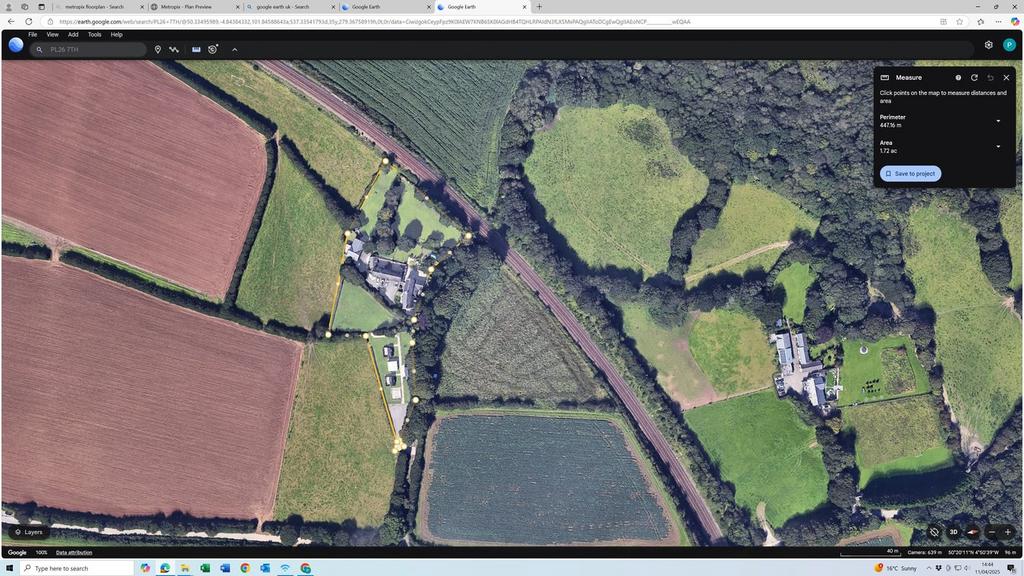Viewport: 1024px width, 576px height.
Task: Expand the Area units dropdown
Action: click(x=998, y=146)
